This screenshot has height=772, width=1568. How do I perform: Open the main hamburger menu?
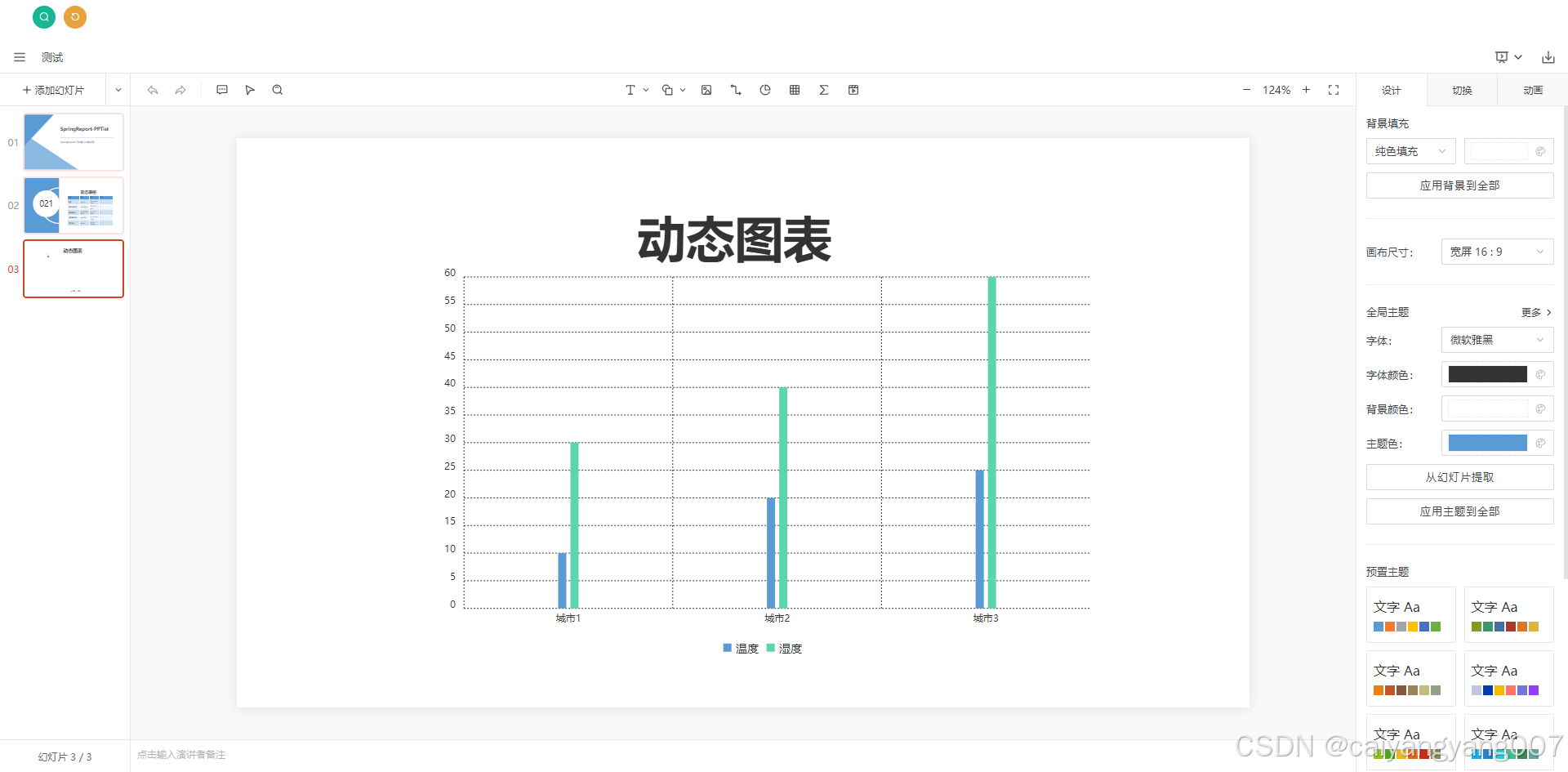tap(19, 56)
